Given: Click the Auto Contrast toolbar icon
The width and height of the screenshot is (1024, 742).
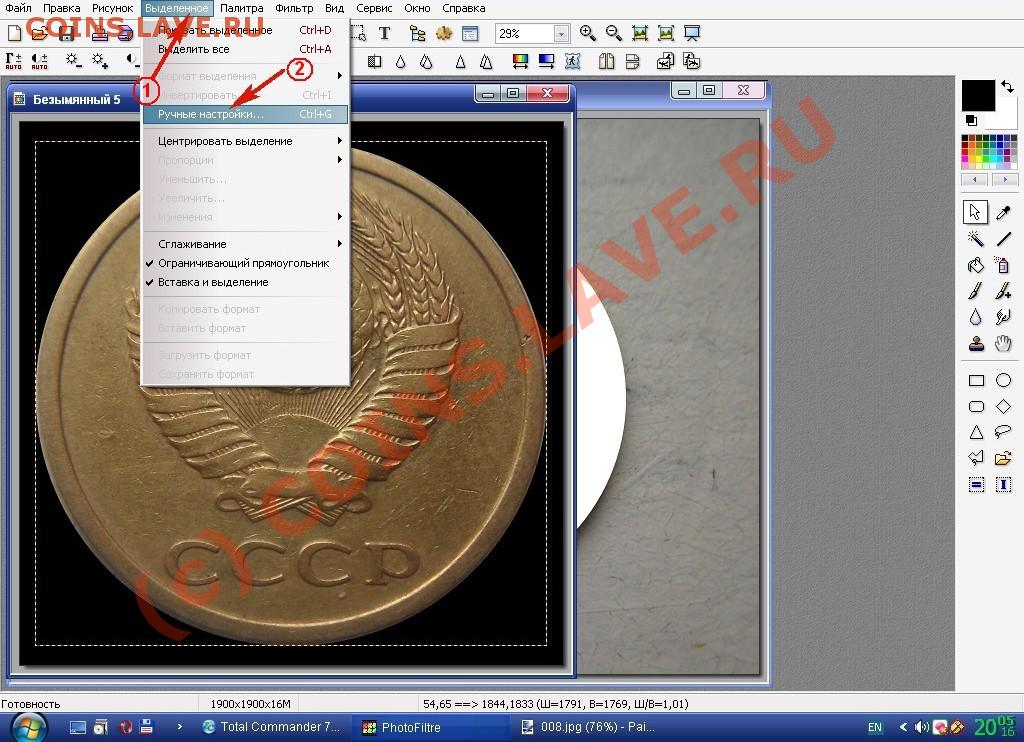Looking at the screenshot, I should 40,61.
